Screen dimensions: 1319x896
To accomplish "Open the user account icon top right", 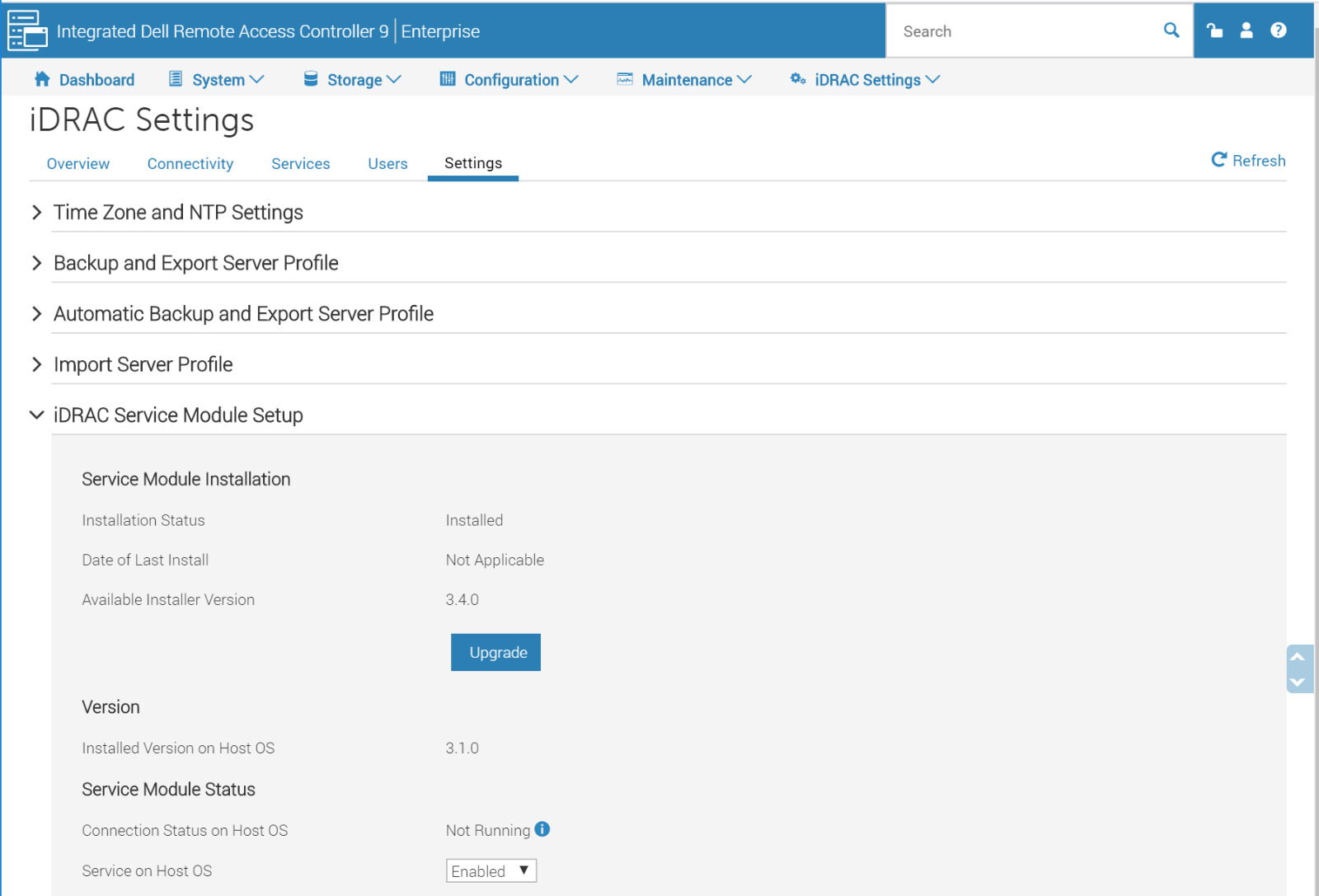I will click(1246, 30).
